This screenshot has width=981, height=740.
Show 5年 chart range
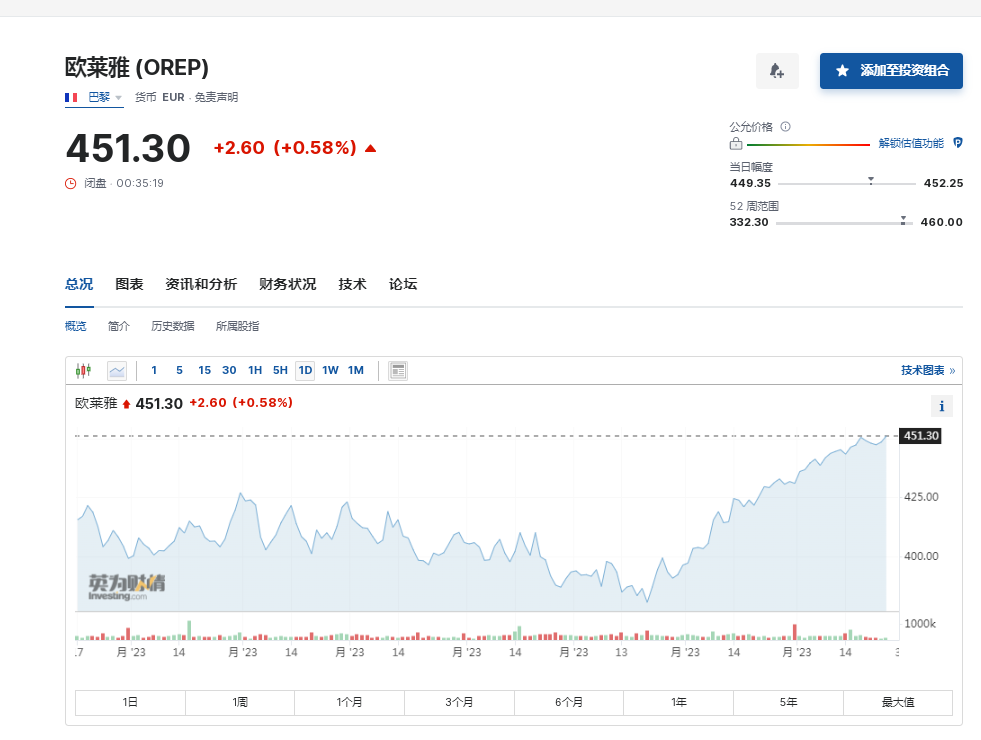(x=788, y=702)
